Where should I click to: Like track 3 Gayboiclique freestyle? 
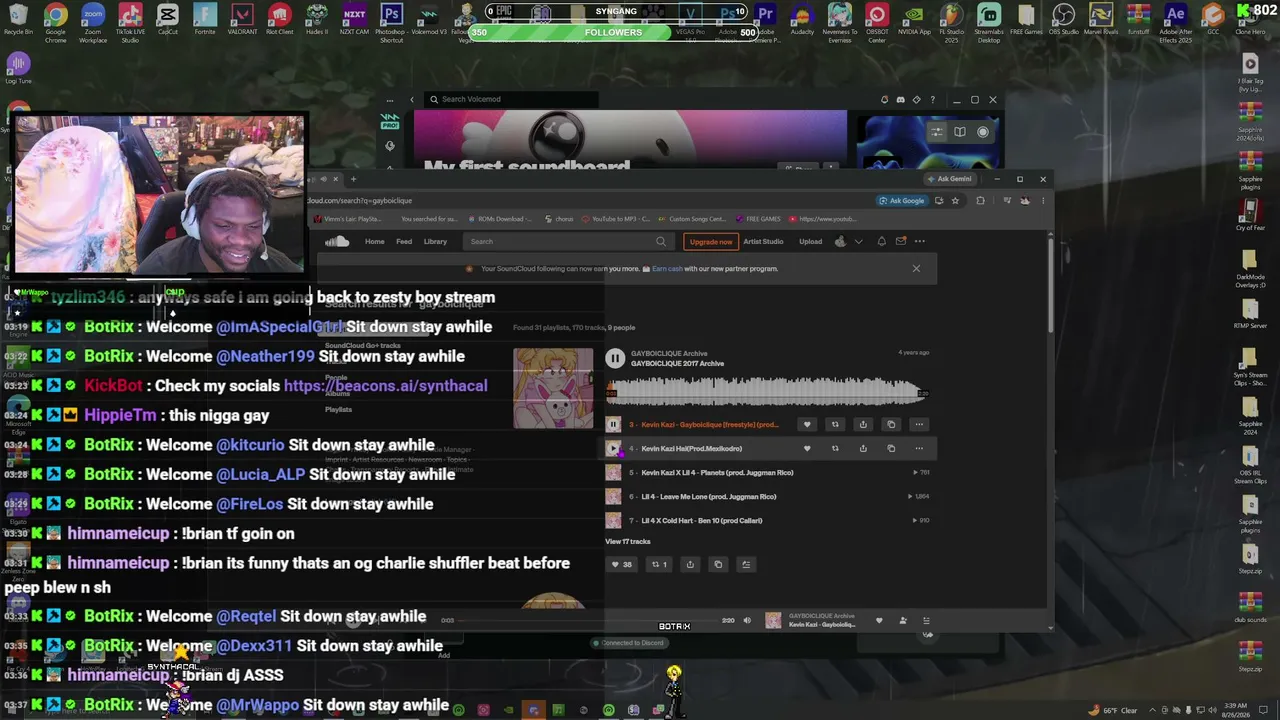pos(807,424)
